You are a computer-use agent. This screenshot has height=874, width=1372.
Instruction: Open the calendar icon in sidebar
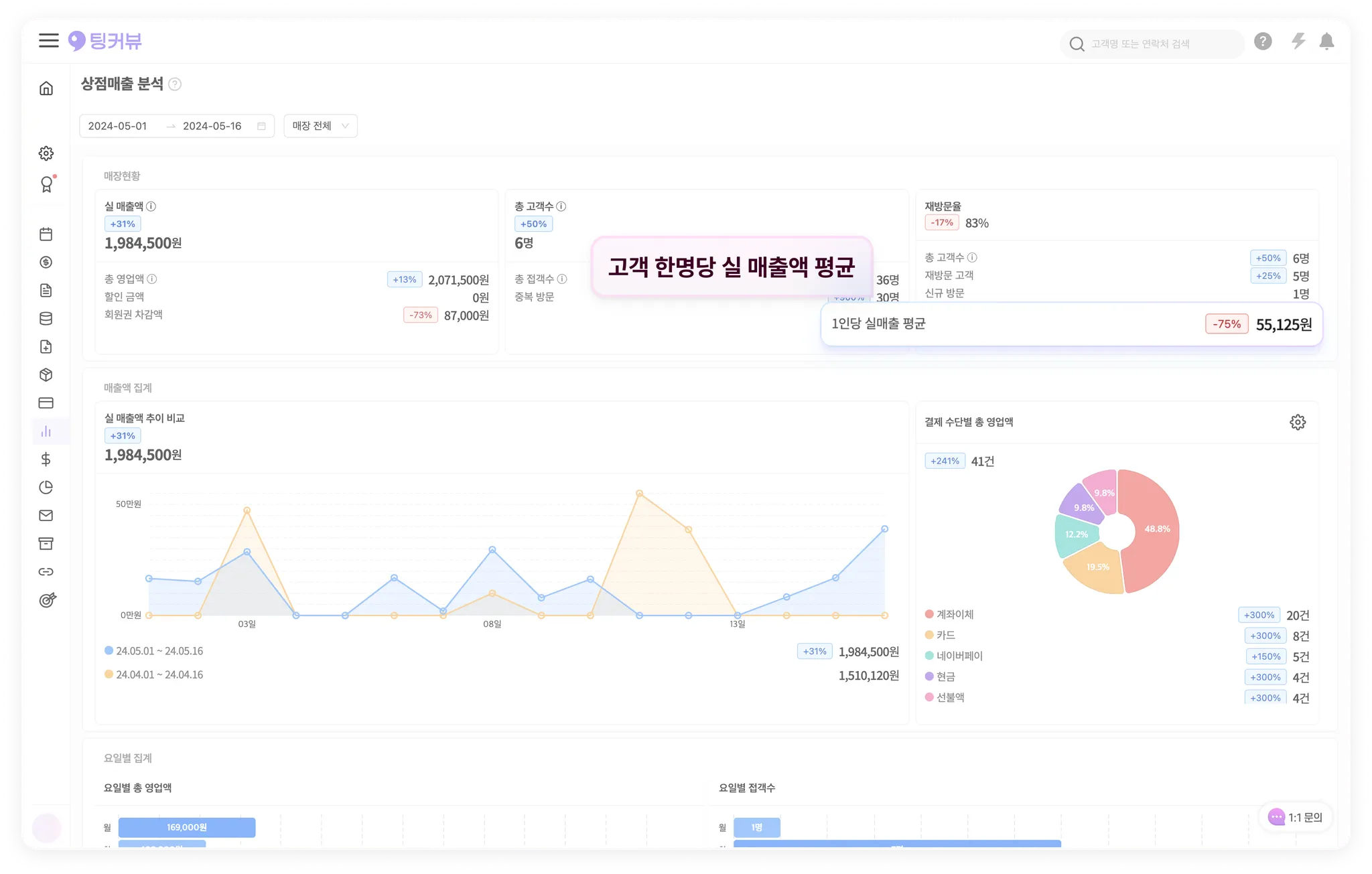(x=46, y=234)
